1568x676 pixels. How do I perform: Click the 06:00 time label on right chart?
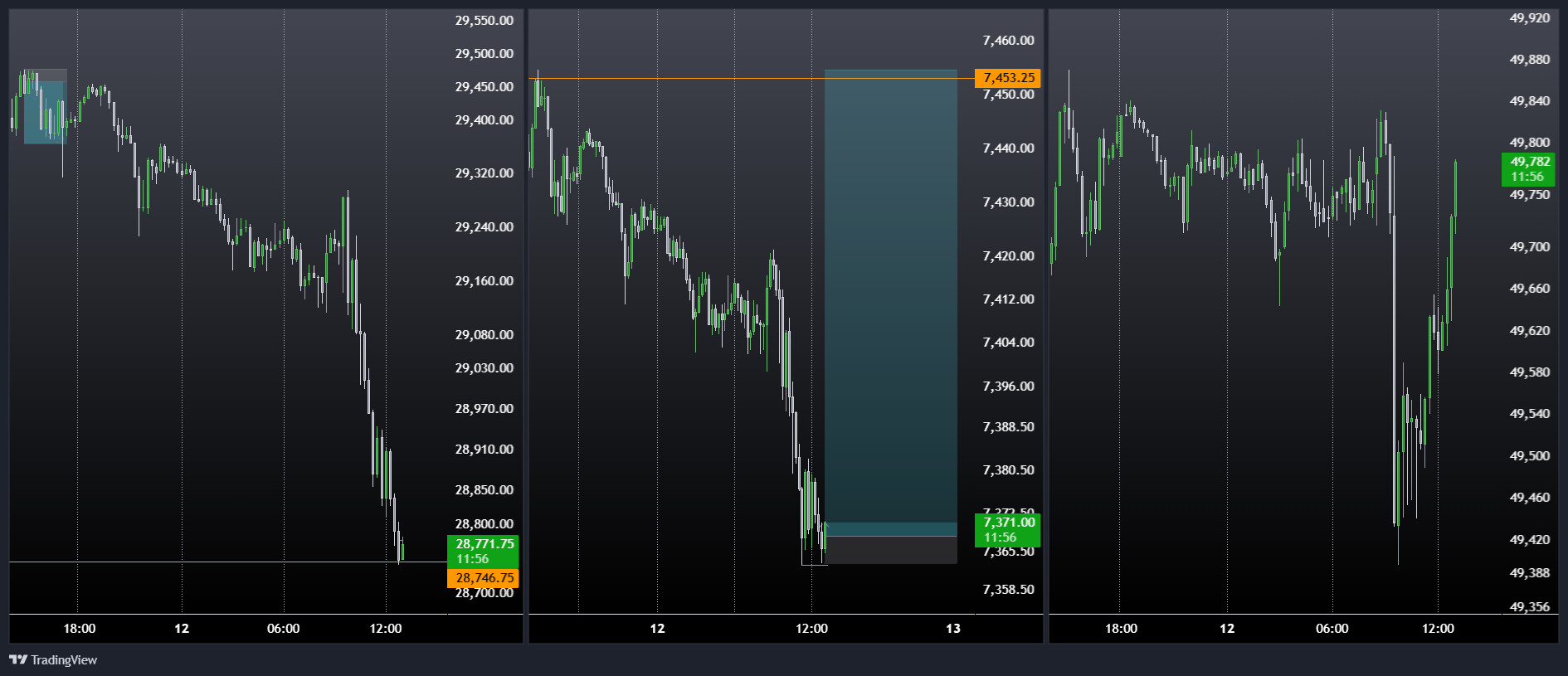point(1332,628)
